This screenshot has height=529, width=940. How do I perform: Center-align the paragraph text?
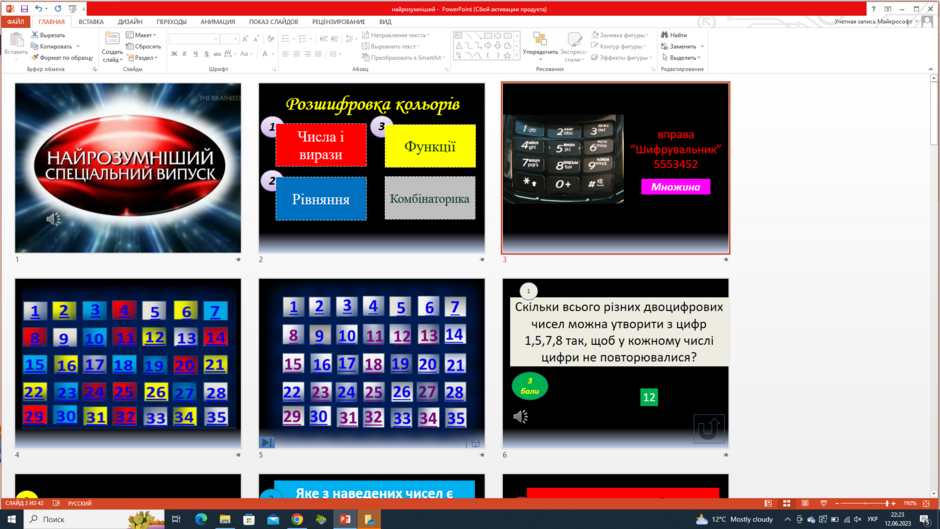[x=297, y=54]
